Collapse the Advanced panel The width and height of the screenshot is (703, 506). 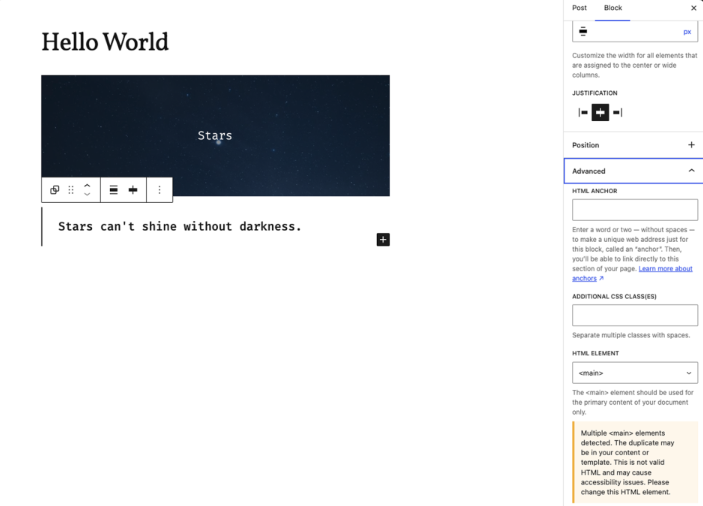691,171
